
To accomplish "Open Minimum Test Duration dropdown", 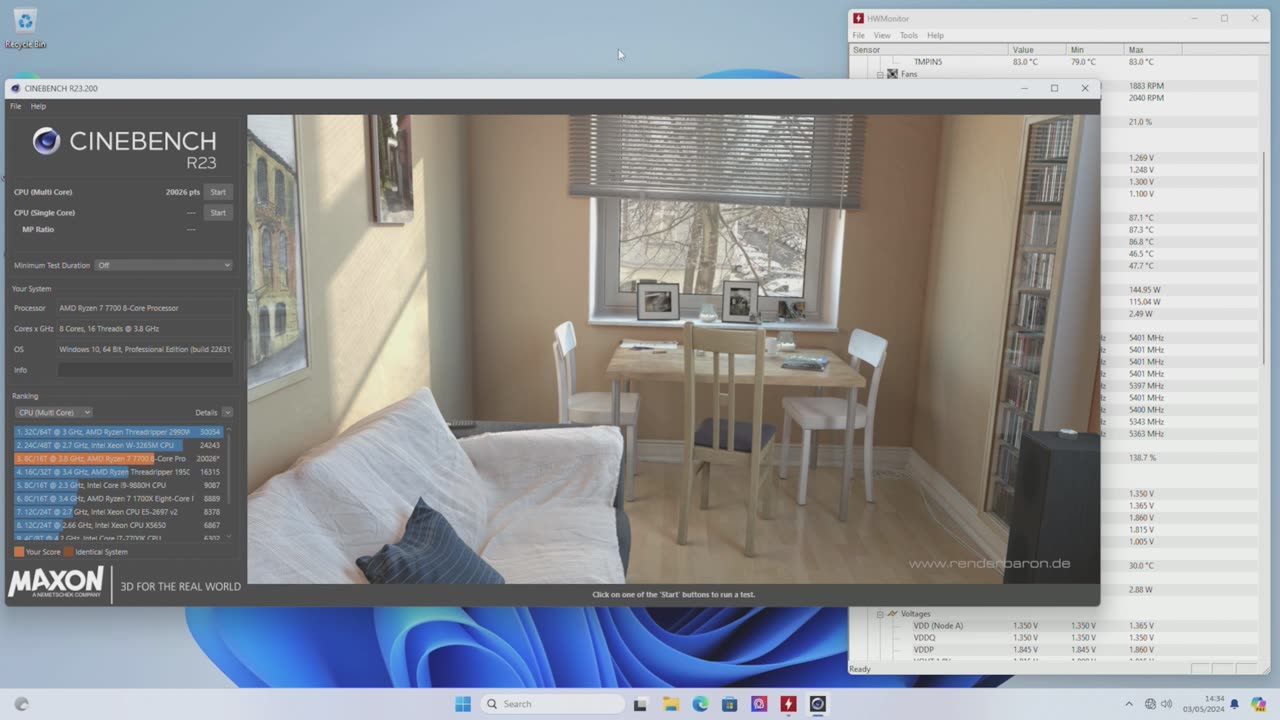I will [163, 265].
